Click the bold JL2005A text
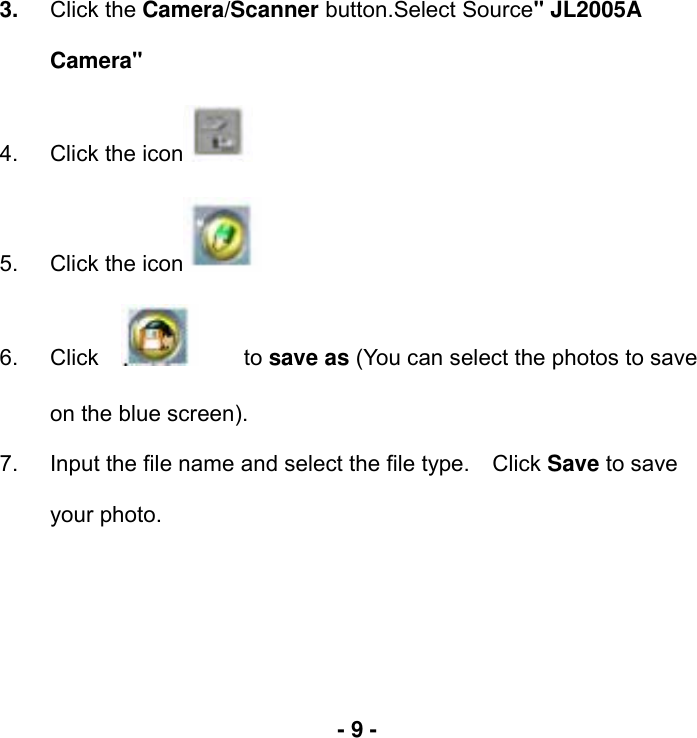This screenshot has width=697, height=738. pos(596,9)
